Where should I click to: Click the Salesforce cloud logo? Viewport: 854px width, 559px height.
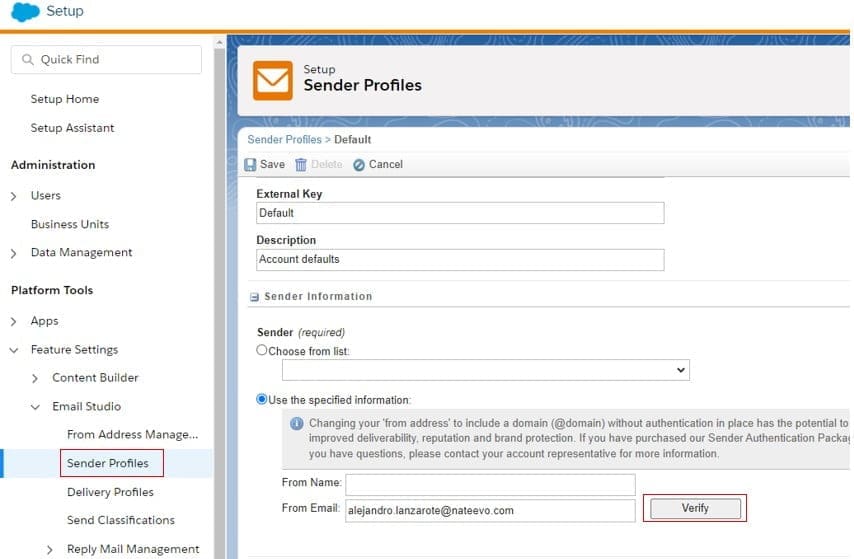[x=24, y=12]
